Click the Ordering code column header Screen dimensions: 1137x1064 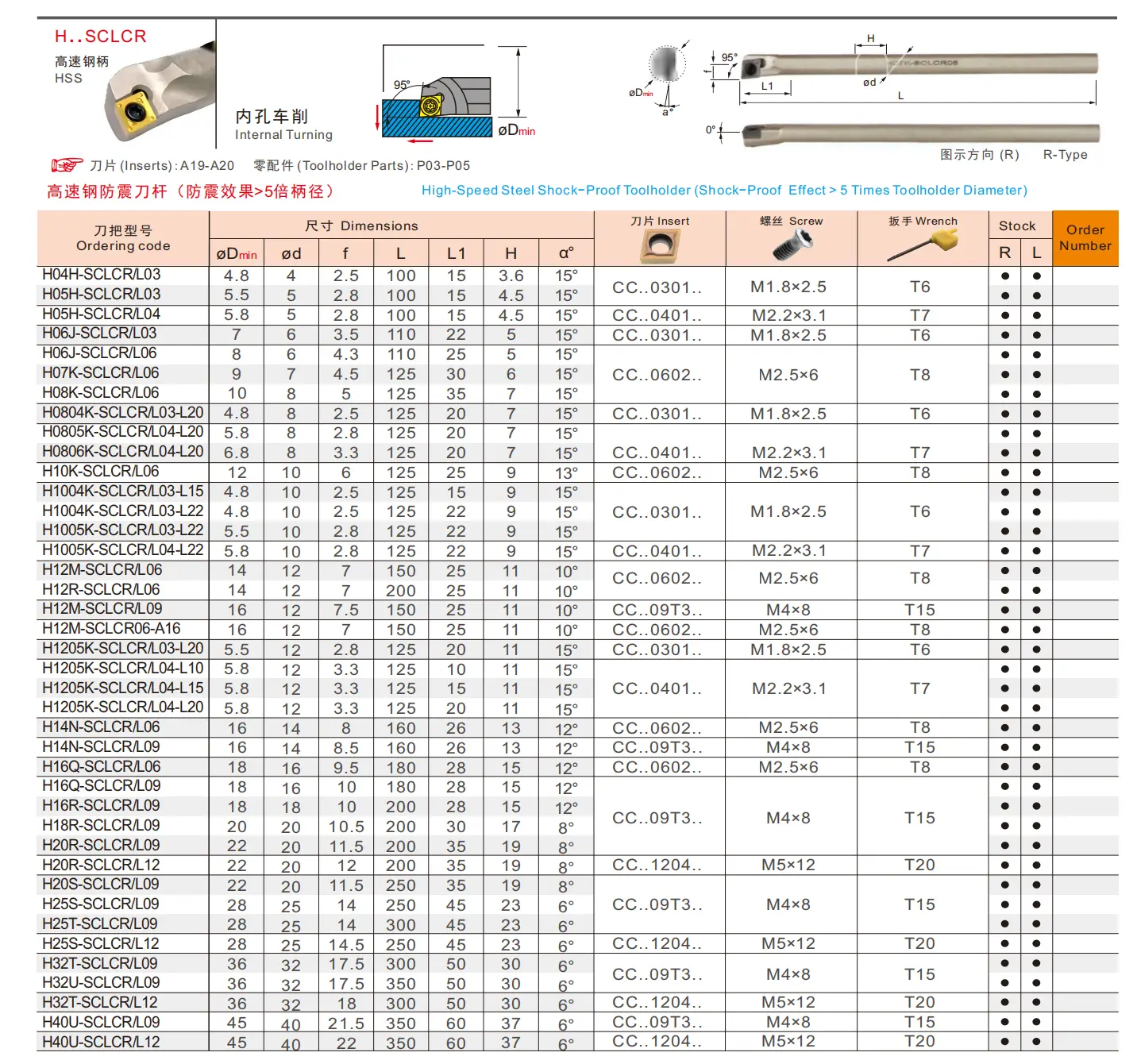point(123,238)
